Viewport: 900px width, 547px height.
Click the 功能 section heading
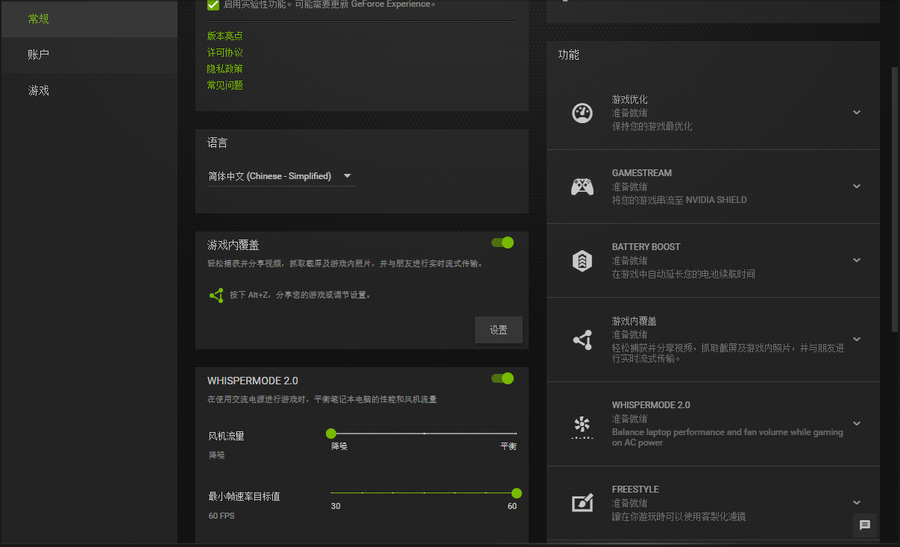568,55
